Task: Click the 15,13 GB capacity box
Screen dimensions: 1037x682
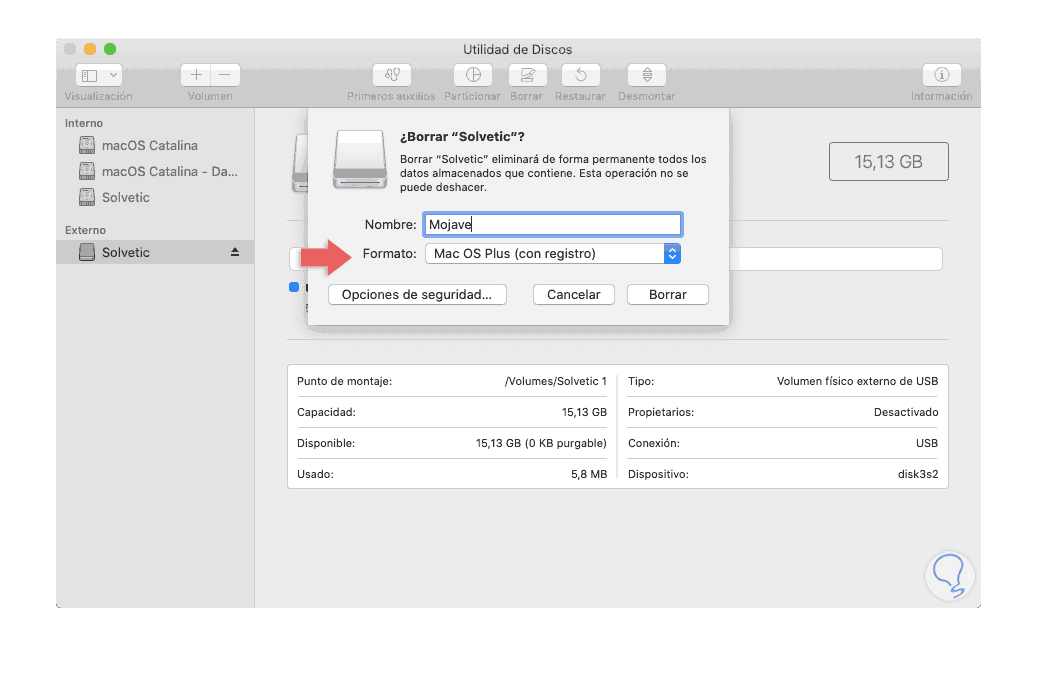Action: pyautogui.click(x=888, y=161)
